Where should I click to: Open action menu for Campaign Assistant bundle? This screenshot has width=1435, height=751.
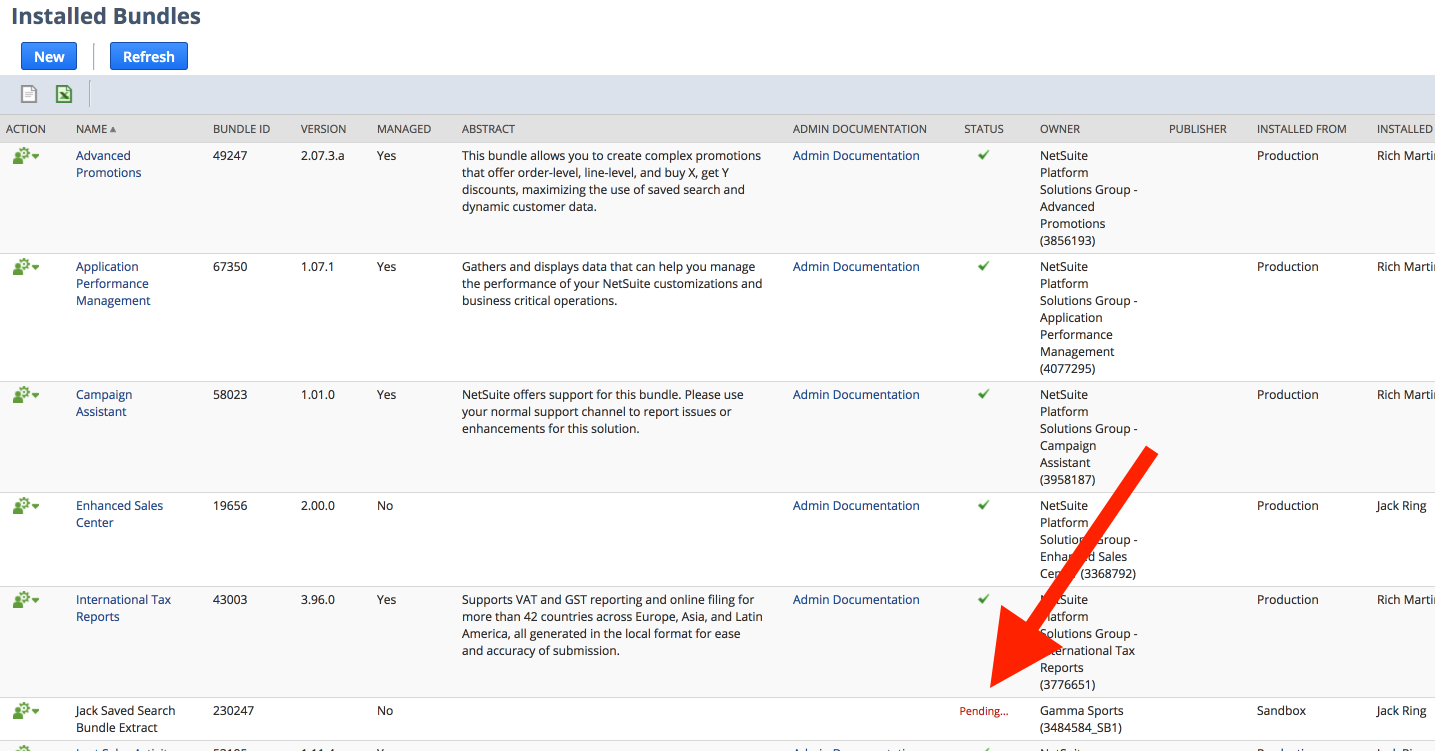click(x=26, y=395)
